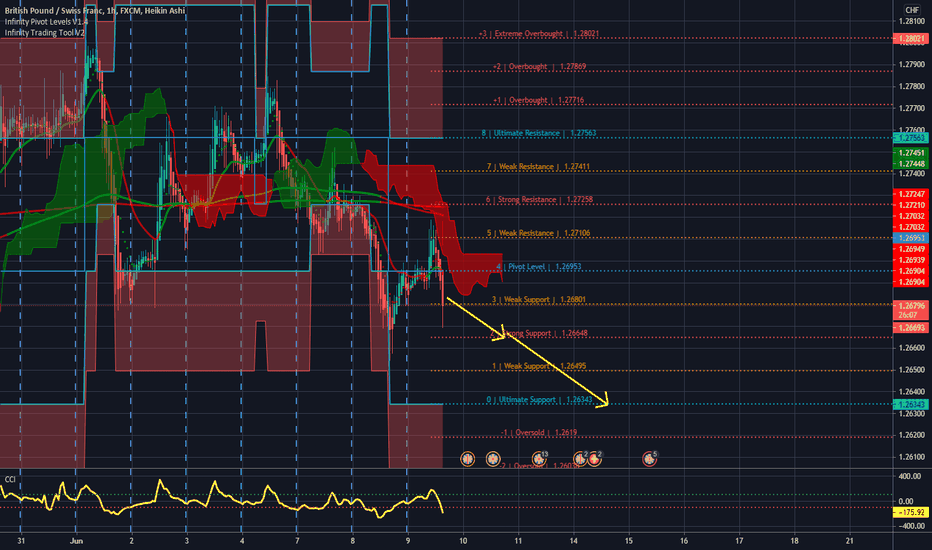Click the blue 1.26953 price axis tag
Viewport: 932px width, 550px height.
(x=911, y=238)
